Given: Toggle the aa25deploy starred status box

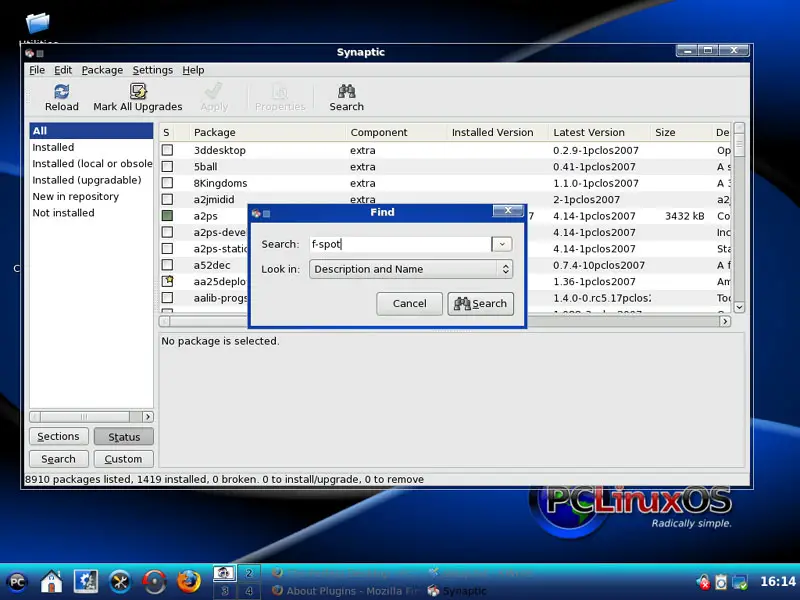Looking at the screenshot, I should [x=167, y=281].
